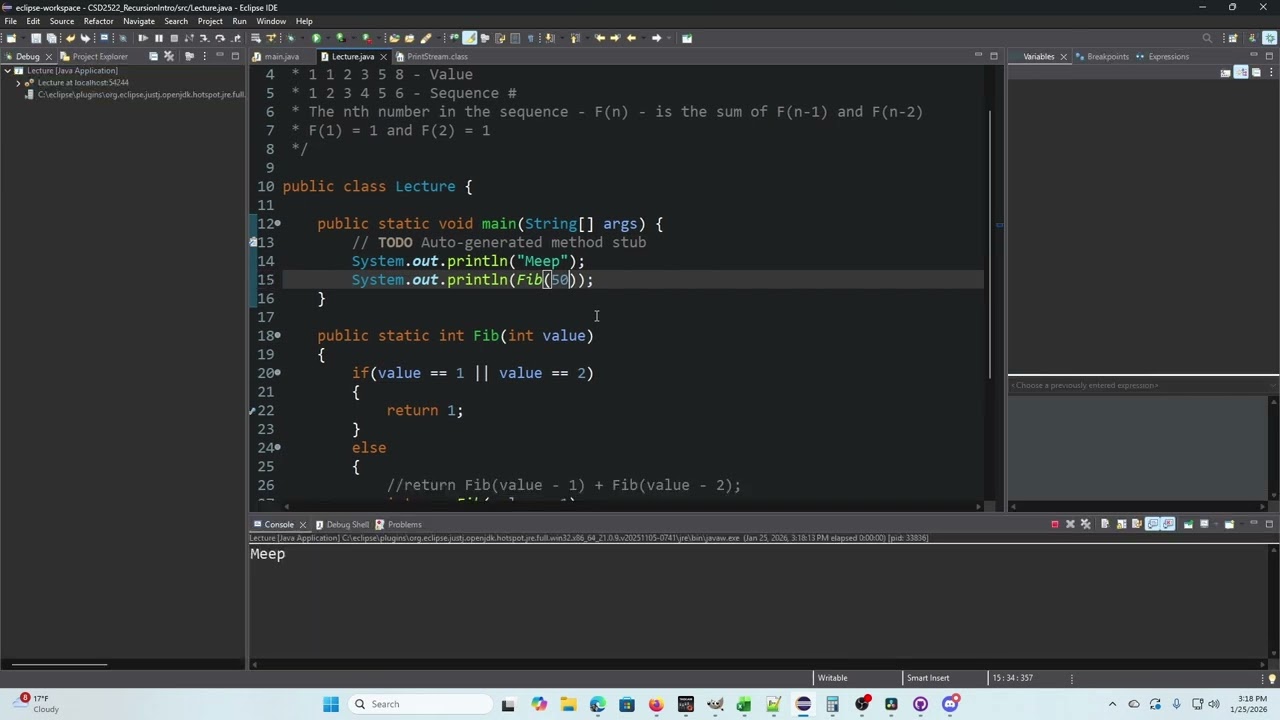The width and height of the screenshot is (1280, 720).
Task: Minimize the Console panel
Action: tap(1254, 523)
